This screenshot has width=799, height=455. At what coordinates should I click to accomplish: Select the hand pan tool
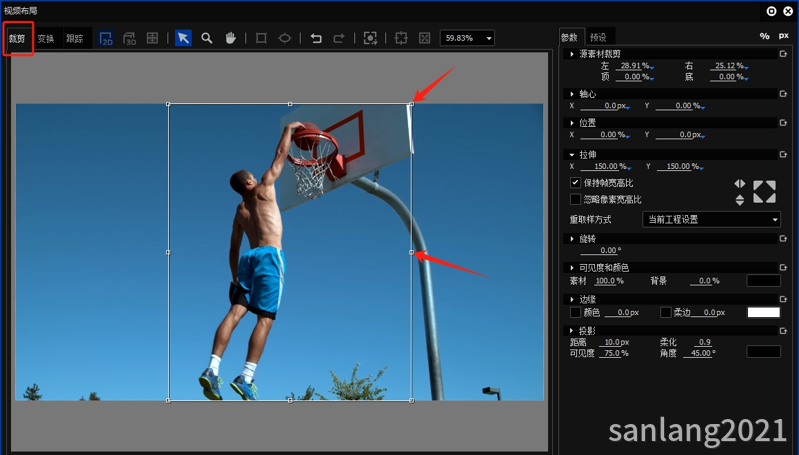[x=231, y=38]
